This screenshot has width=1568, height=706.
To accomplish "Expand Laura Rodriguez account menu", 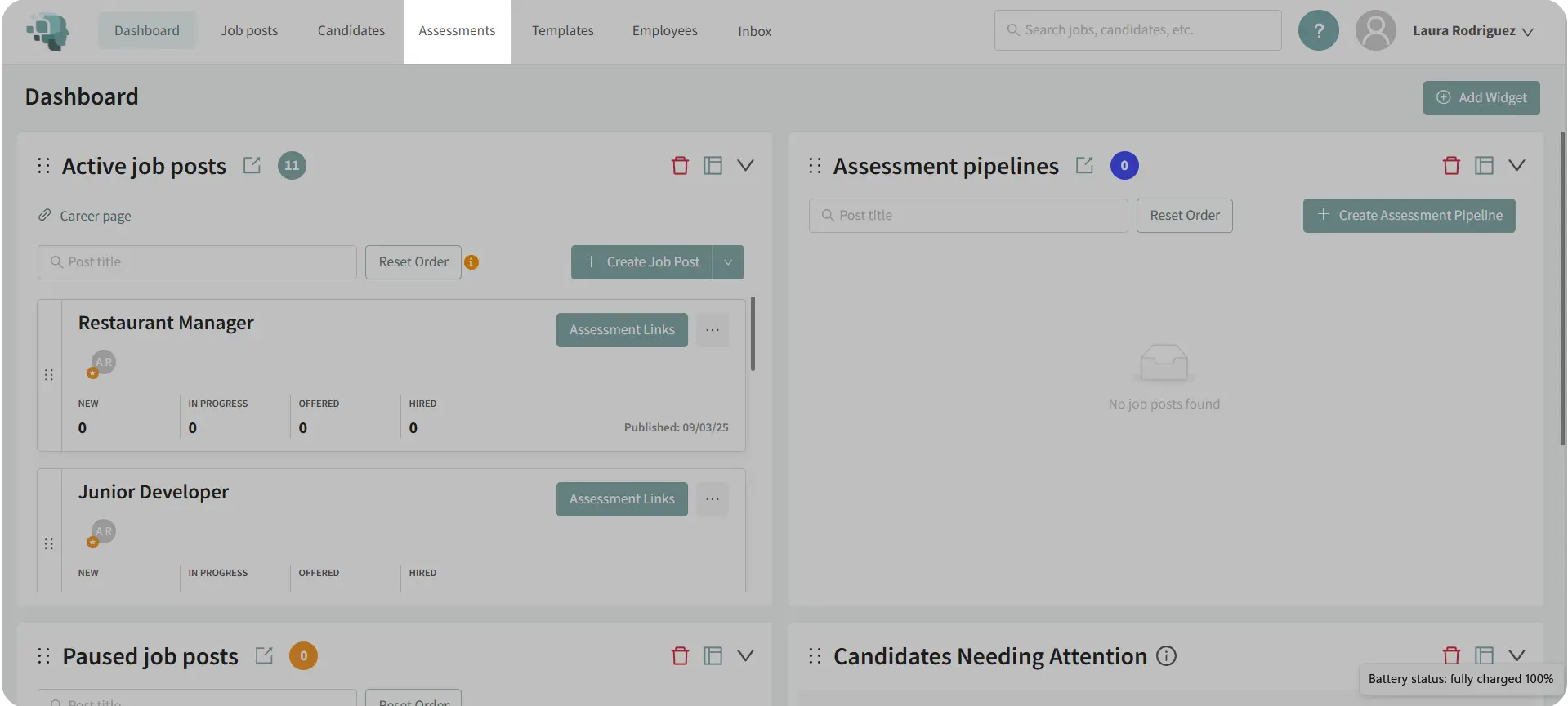I will coord(1527,32).
